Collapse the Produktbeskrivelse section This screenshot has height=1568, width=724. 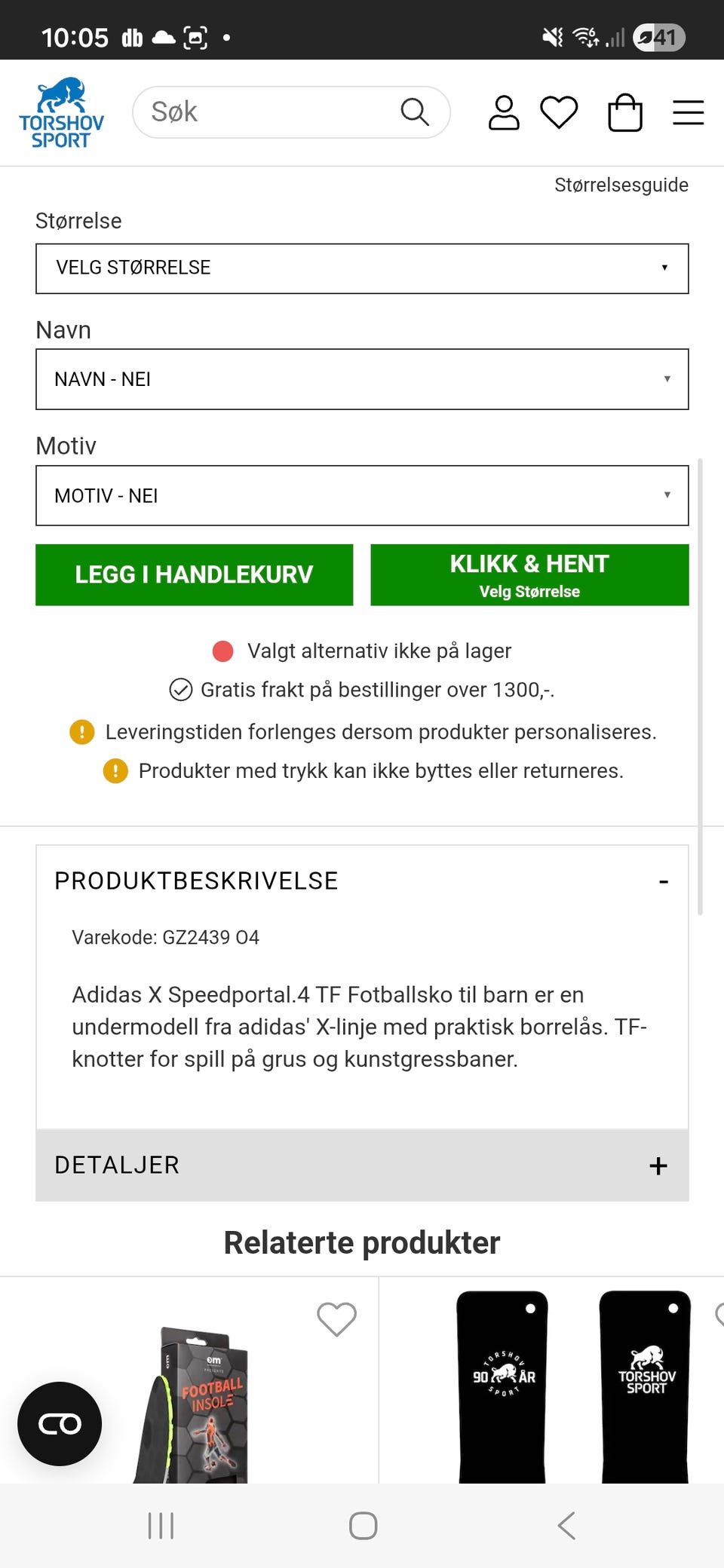tap(663, 881)
